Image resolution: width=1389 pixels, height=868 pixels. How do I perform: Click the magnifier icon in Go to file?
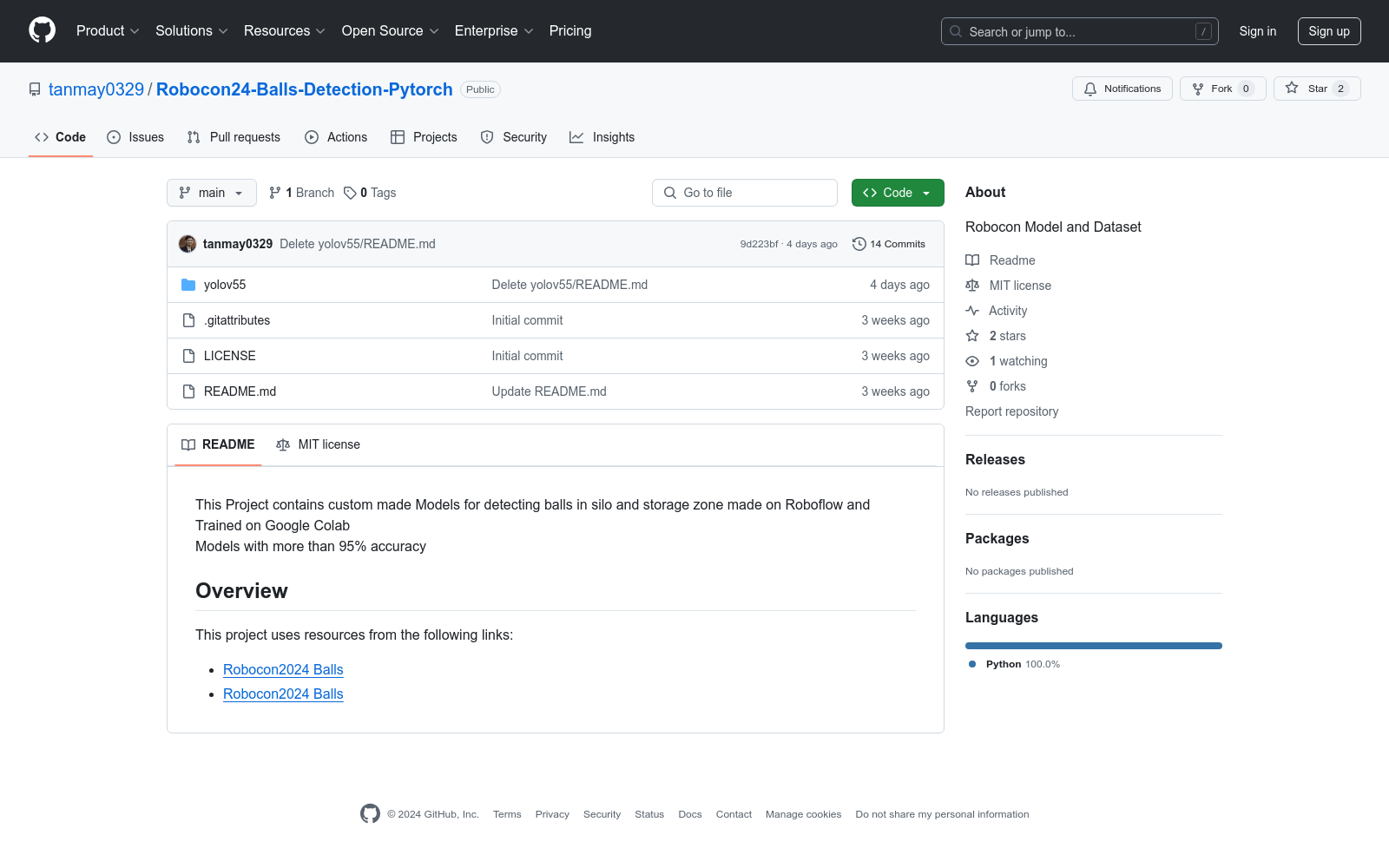click(670, 193)
